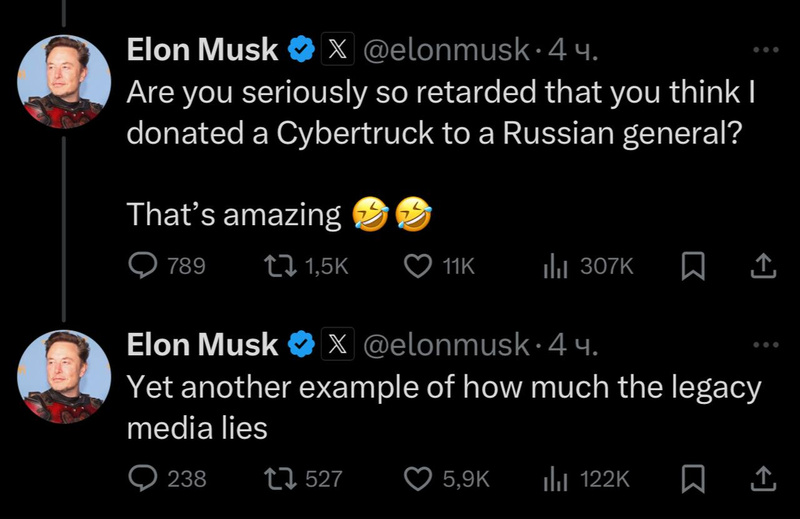Image resolution: width=800 pixels, height=519 pixels.
Task: Open more options on second tweet
Action: click(x=763, y=345)
